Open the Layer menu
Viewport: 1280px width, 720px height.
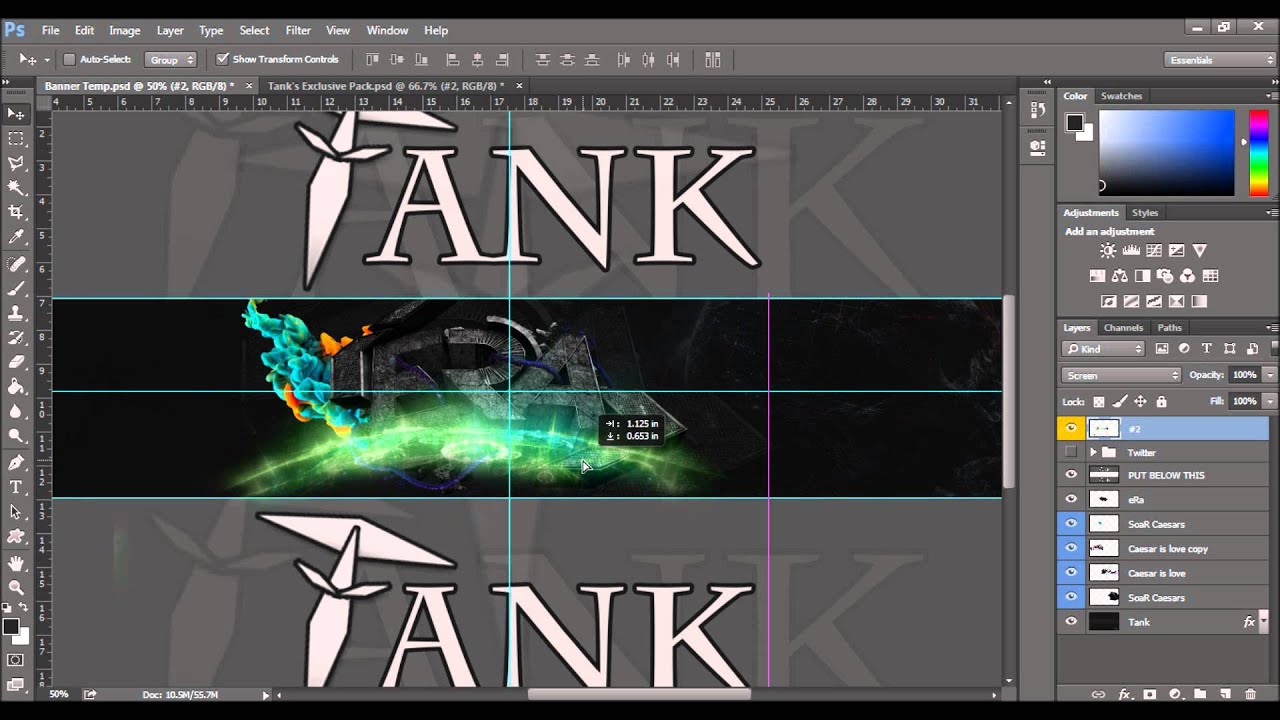(x=170, y=30)
